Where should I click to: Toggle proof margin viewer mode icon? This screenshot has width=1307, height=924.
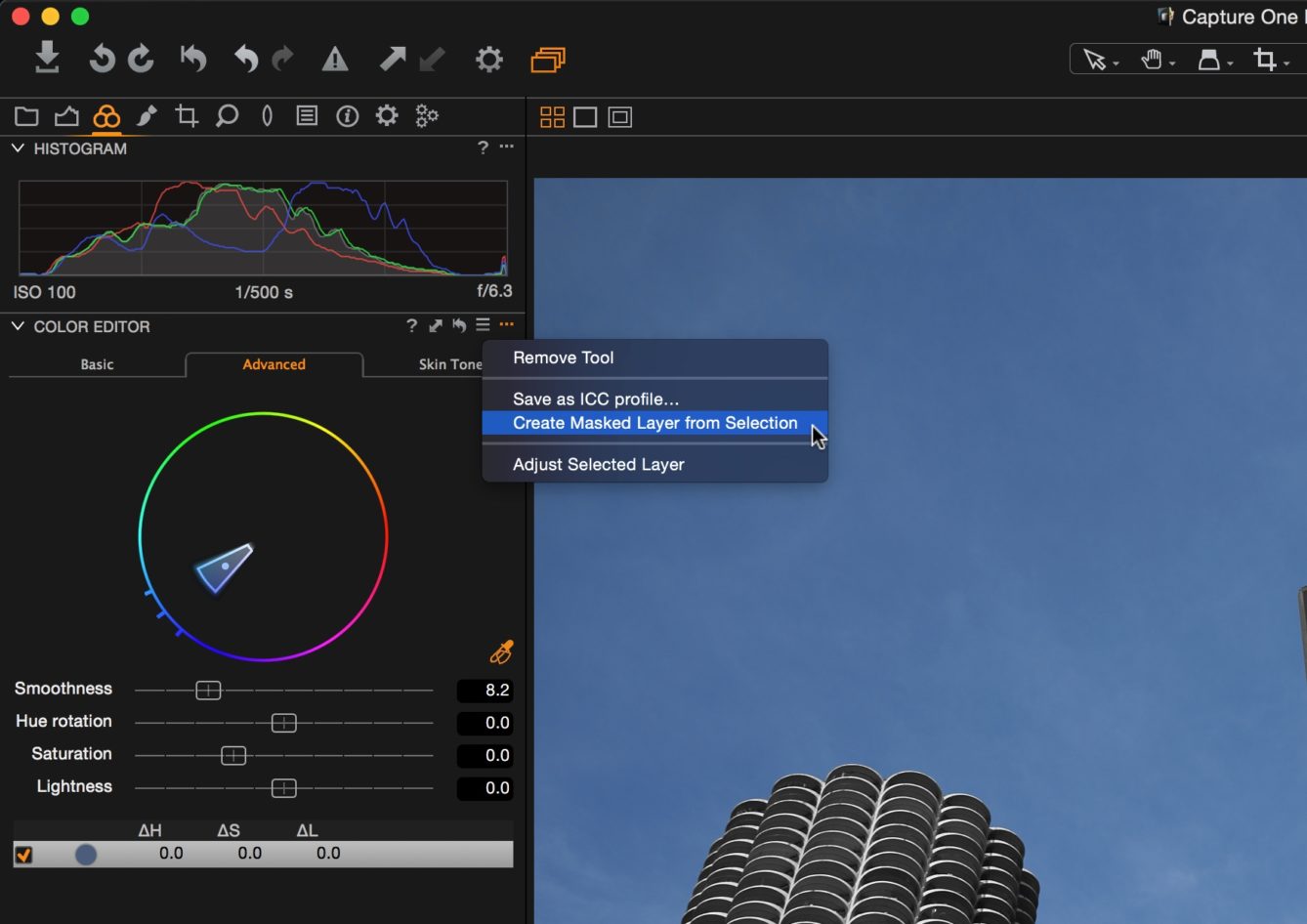(619, 116)
